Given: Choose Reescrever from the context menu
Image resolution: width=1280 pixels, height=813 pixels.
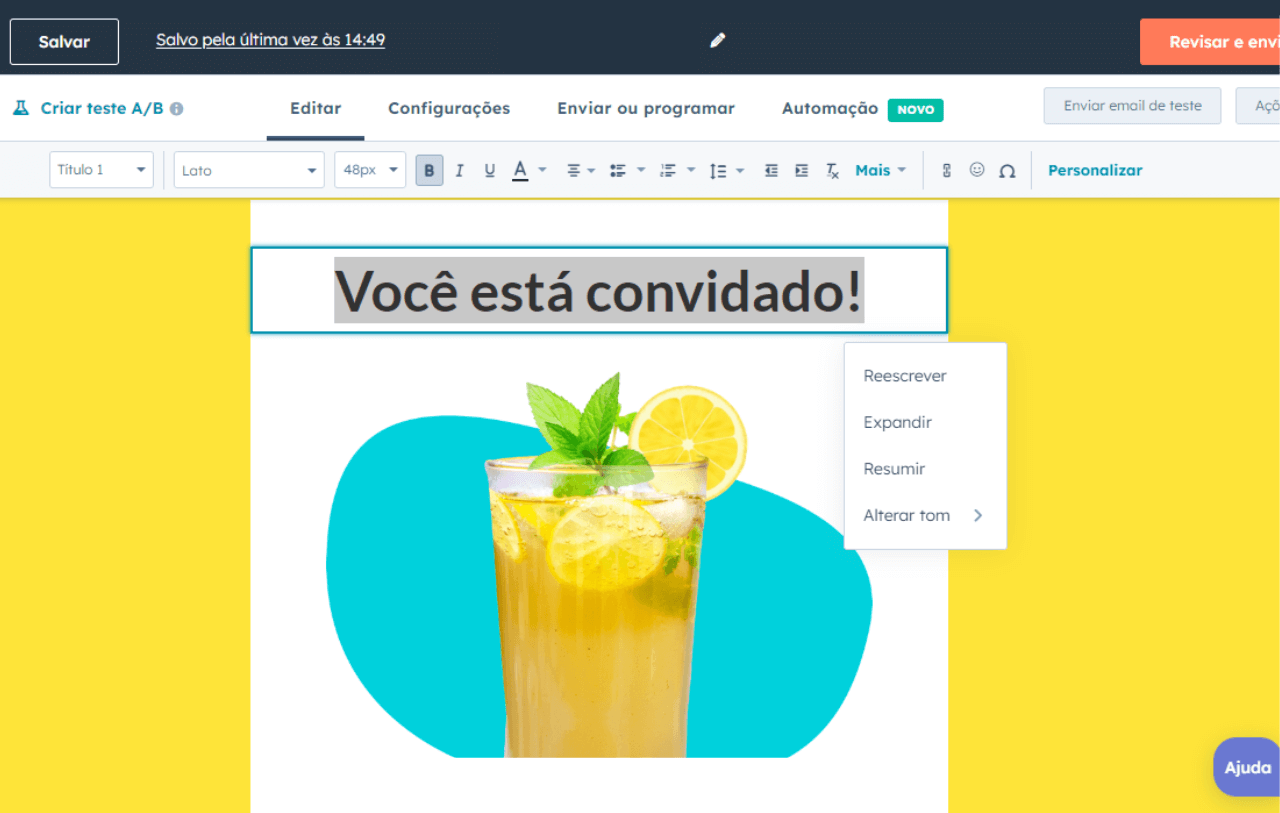Looking at the screenshot, I should click(x=905, y=376).
